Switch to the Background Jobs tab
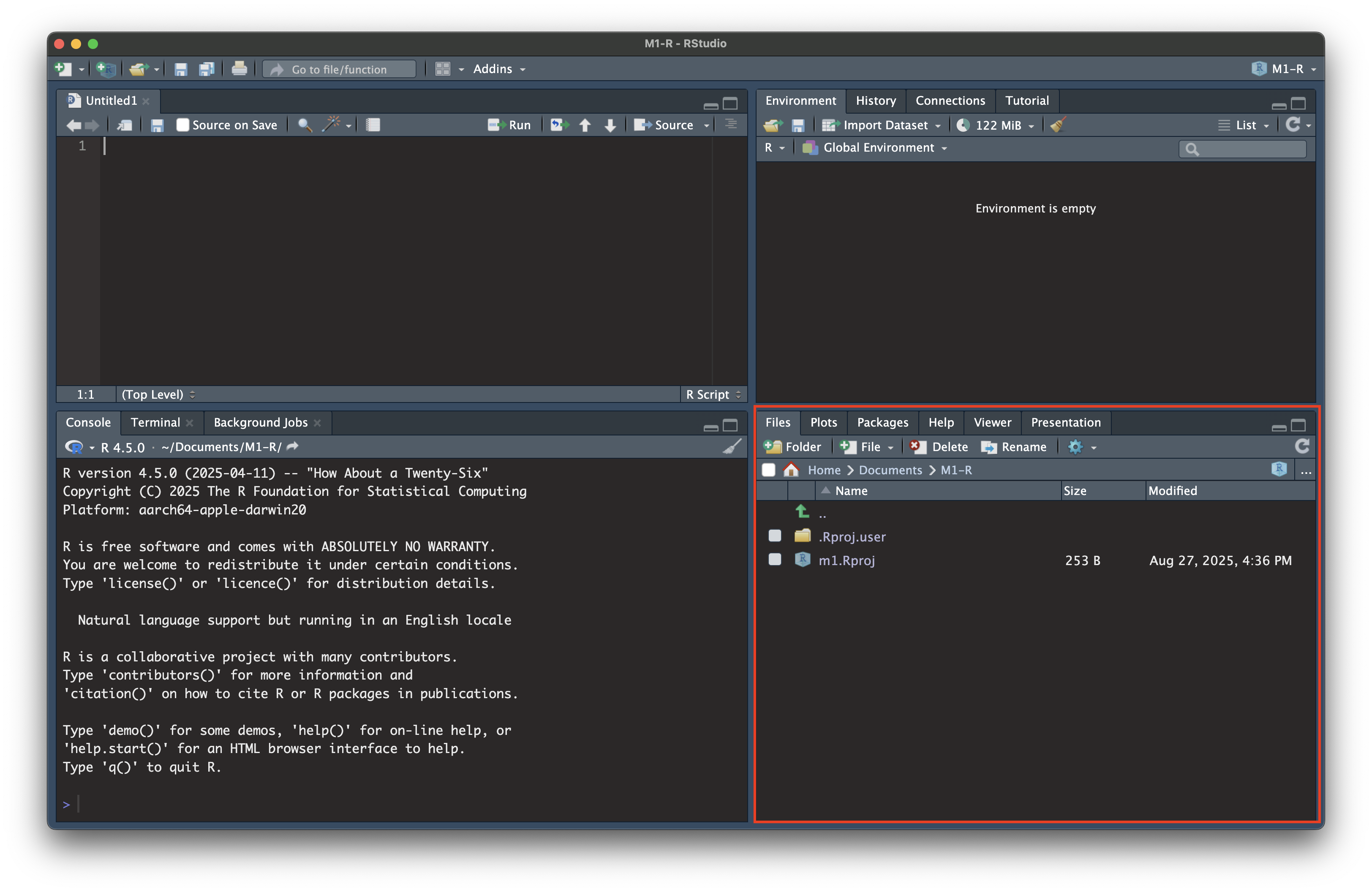1372x892 pixels. 261,422
